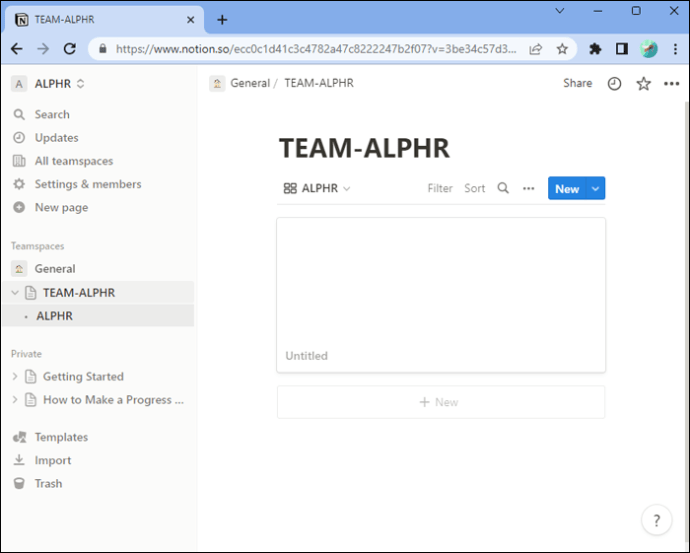Click General in the breadcrumb
This screenshot has width=690, height=553.
[x=250, y=83]
